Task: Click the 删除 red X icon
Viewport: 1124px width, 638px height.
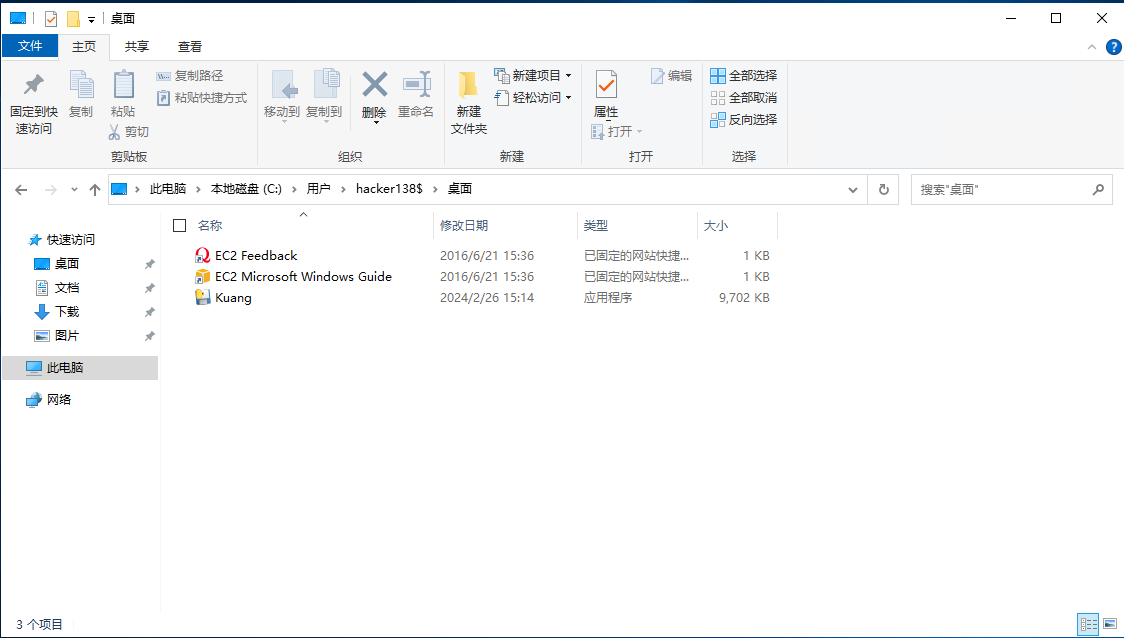Action: tap(374, 84)
